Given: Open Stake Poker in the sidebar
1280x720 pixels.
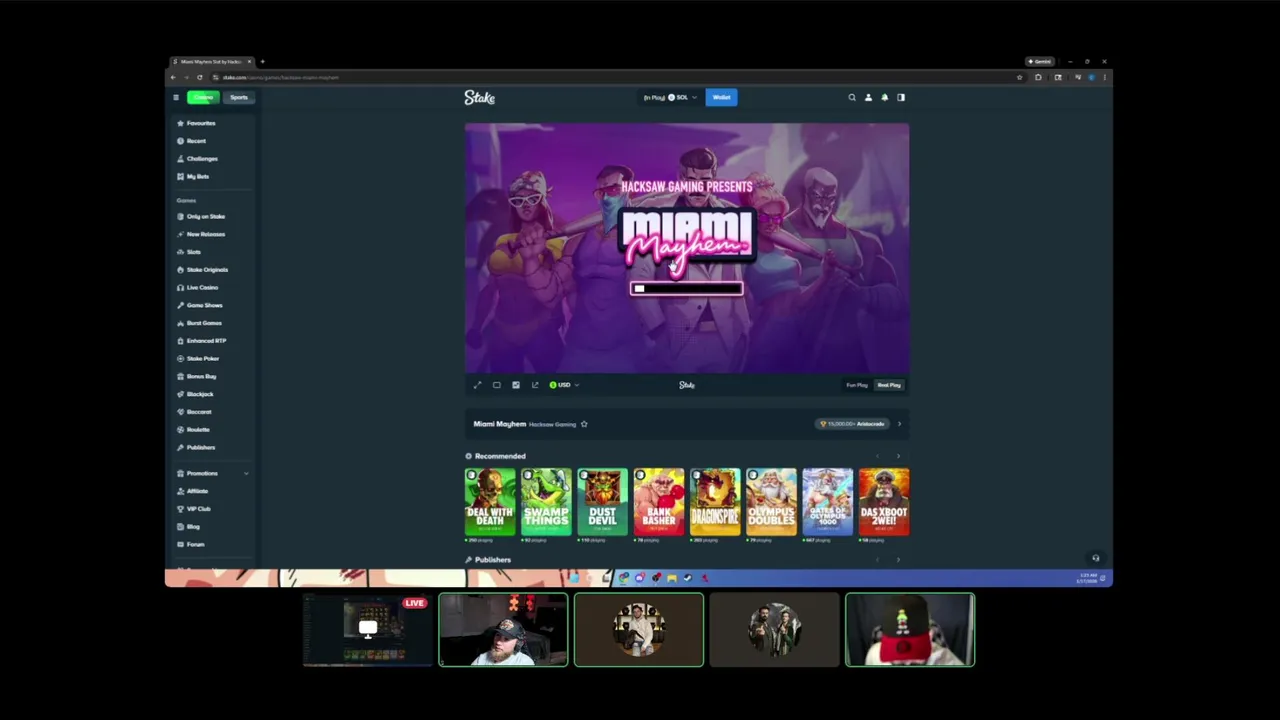Looking at the screenshot, I should pyautogui.click(x=198, y=359).
